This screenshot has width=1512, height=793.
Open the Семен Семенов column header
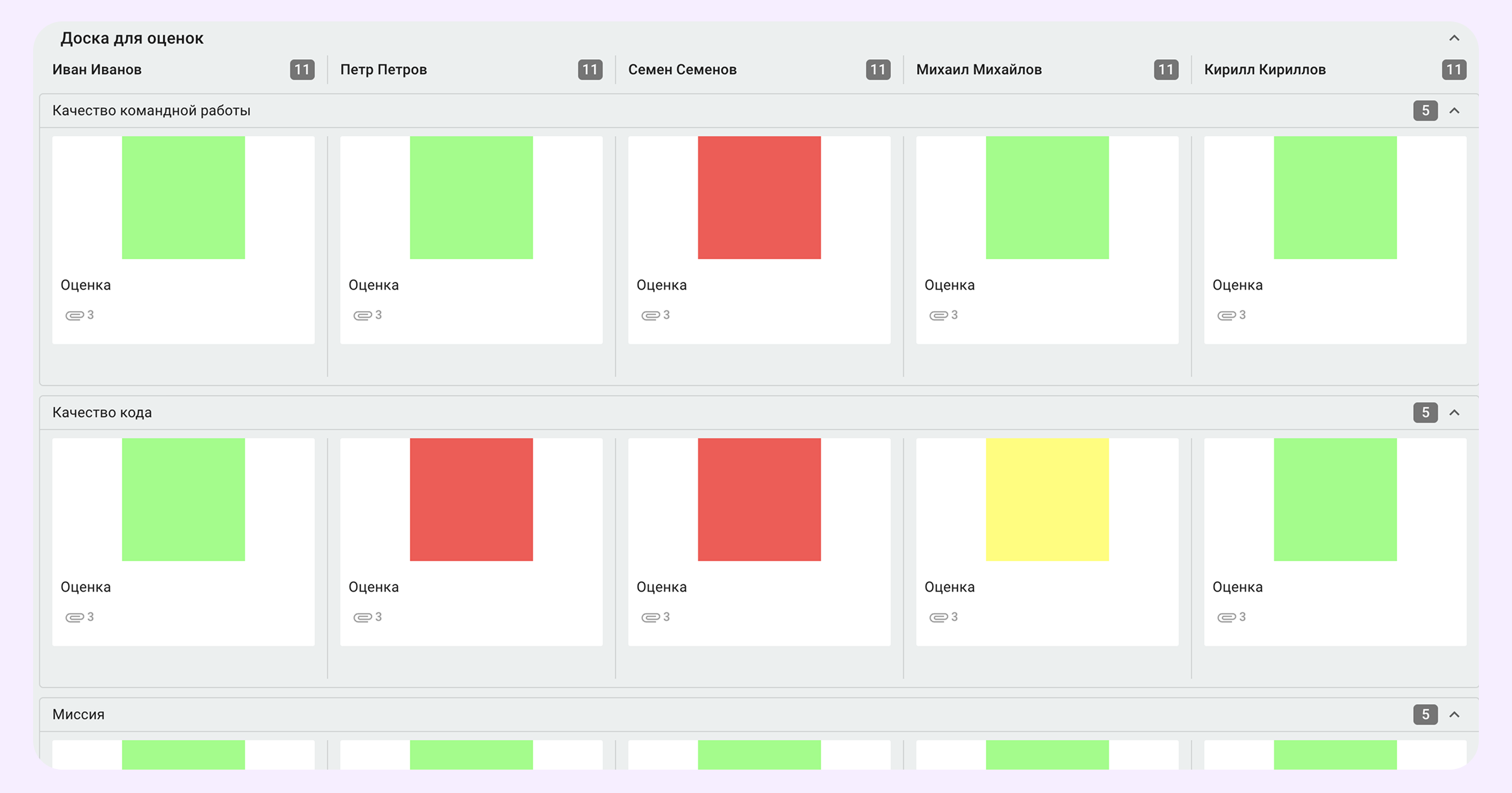click(x=682, y=69)
